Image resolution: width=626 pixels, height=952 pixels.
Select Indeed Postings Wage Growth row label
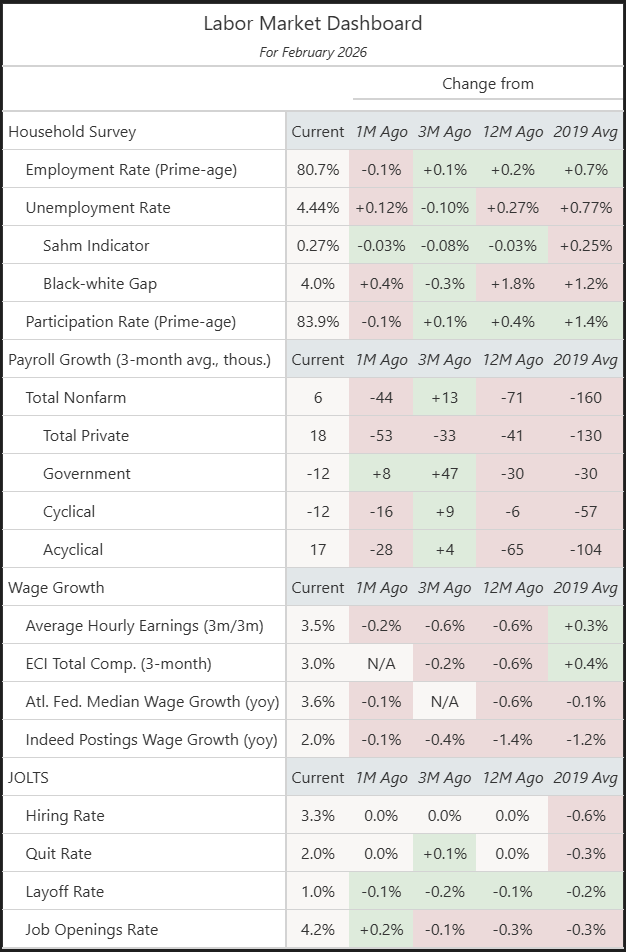152,740
